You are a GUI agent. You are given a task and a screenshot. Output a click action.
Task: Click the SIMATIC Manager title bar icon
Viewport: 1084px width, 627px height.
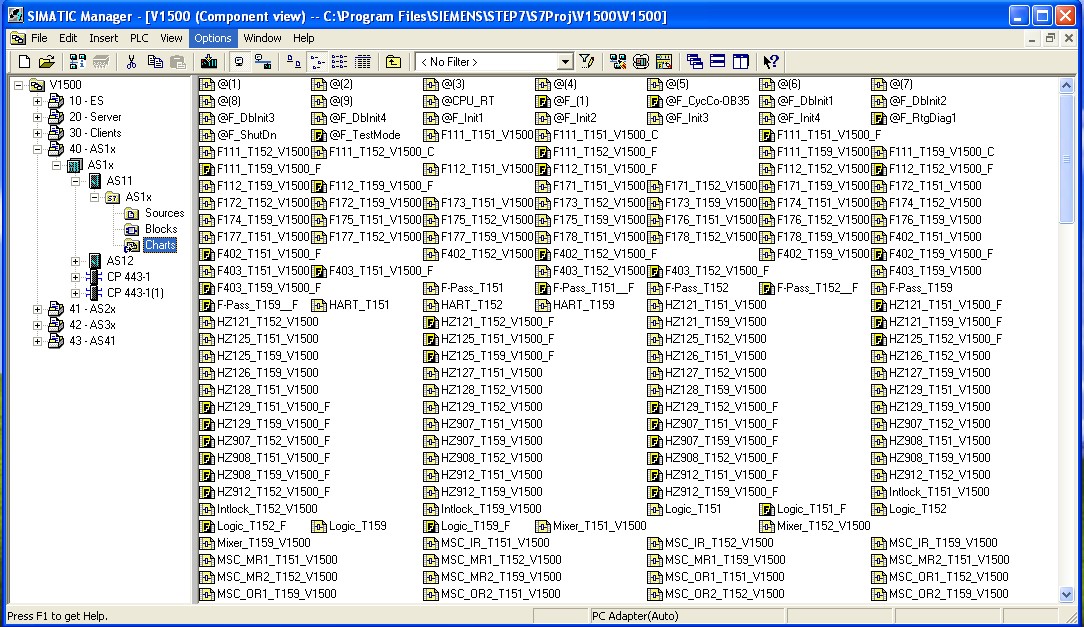(x=15, y=15)
